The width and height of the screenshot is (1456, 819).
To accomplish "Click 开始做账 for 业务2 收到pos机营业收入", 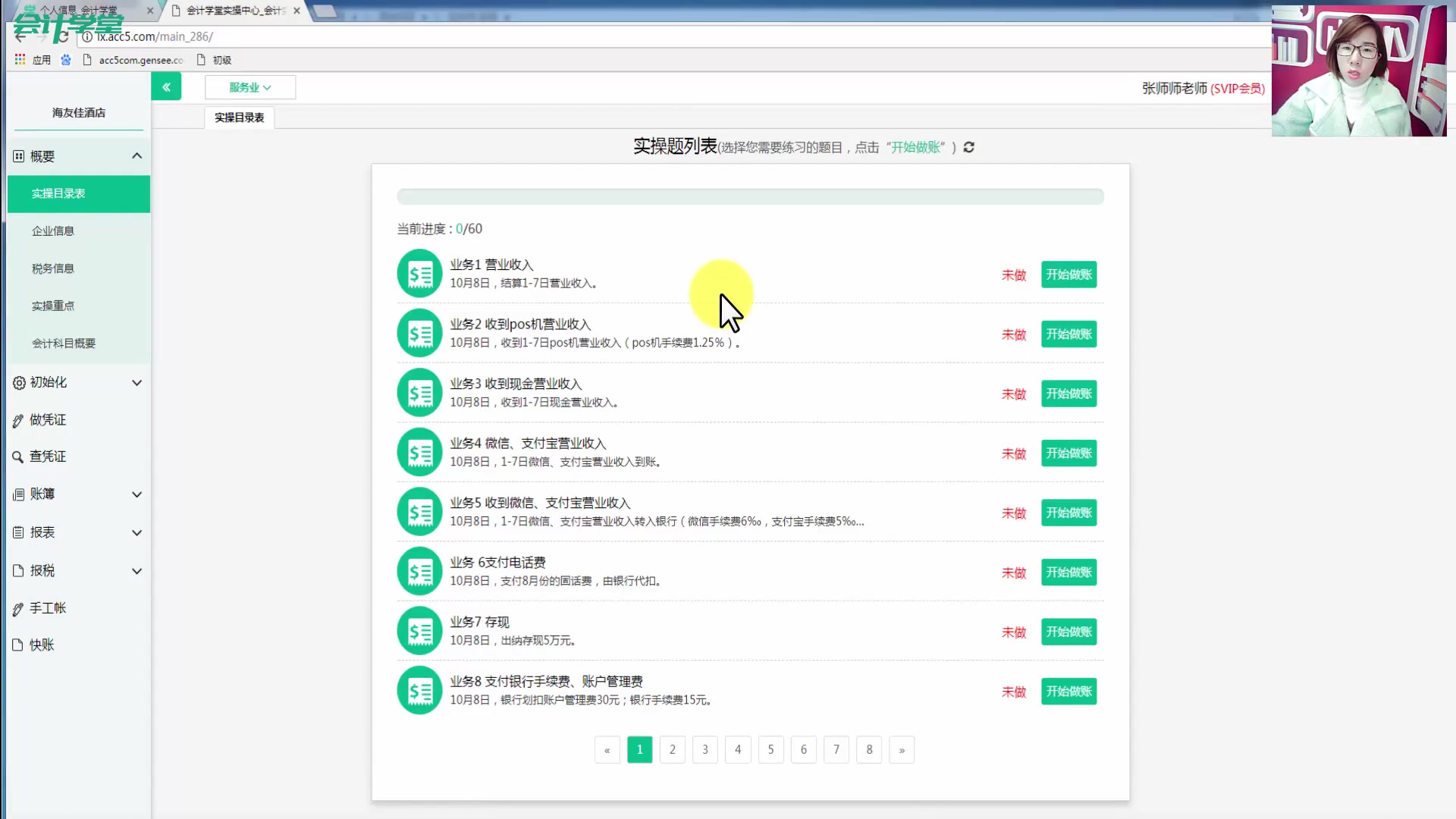I will (1068, 334).
